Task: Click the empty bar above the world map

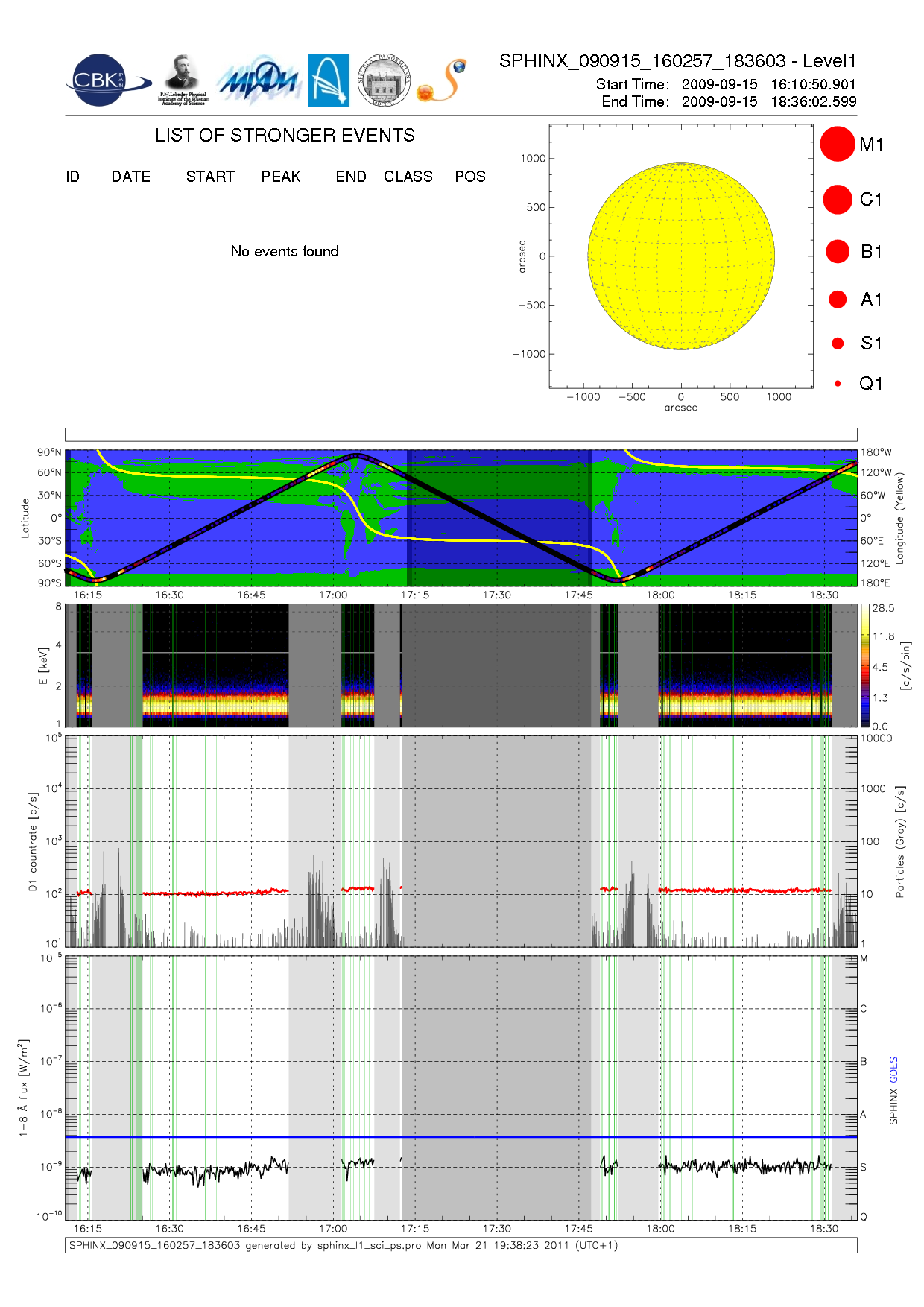Action: coord(461,434)
